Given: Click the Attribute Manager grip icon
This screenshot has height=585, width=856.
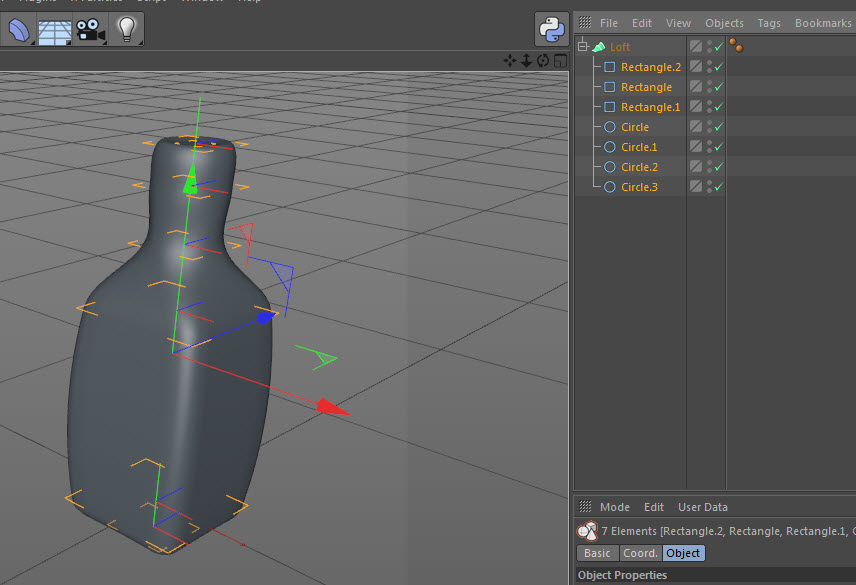Looking at the screenshot, I should pyautogui.click(x=585, y=506).
